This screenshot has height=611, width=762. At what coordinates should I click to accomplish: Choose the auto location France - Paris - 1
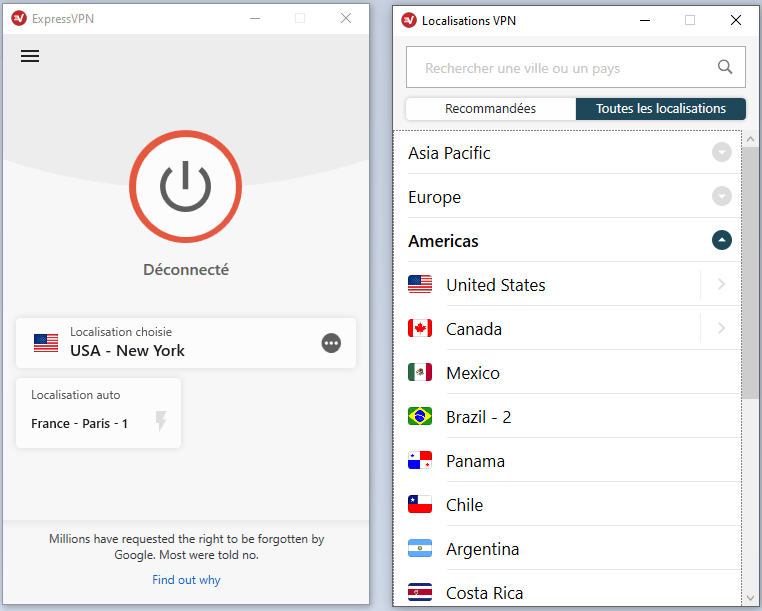coord(99,413)
